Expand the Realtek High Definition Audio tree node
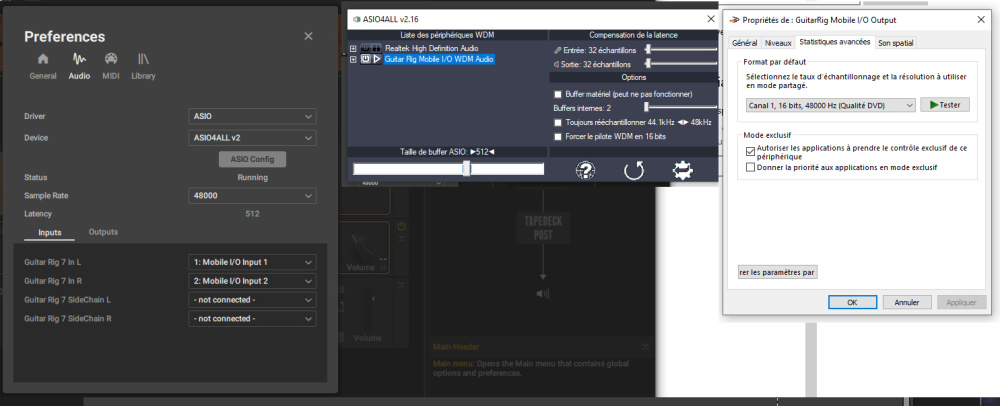 353,48
